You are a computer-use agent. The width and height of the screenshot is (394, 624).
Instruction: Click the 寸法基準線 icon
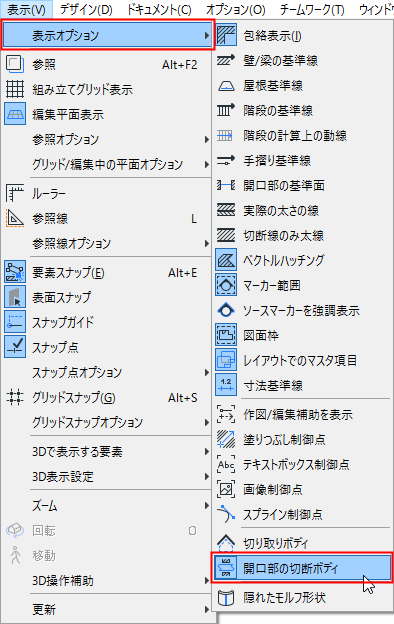tap(226, 385)
